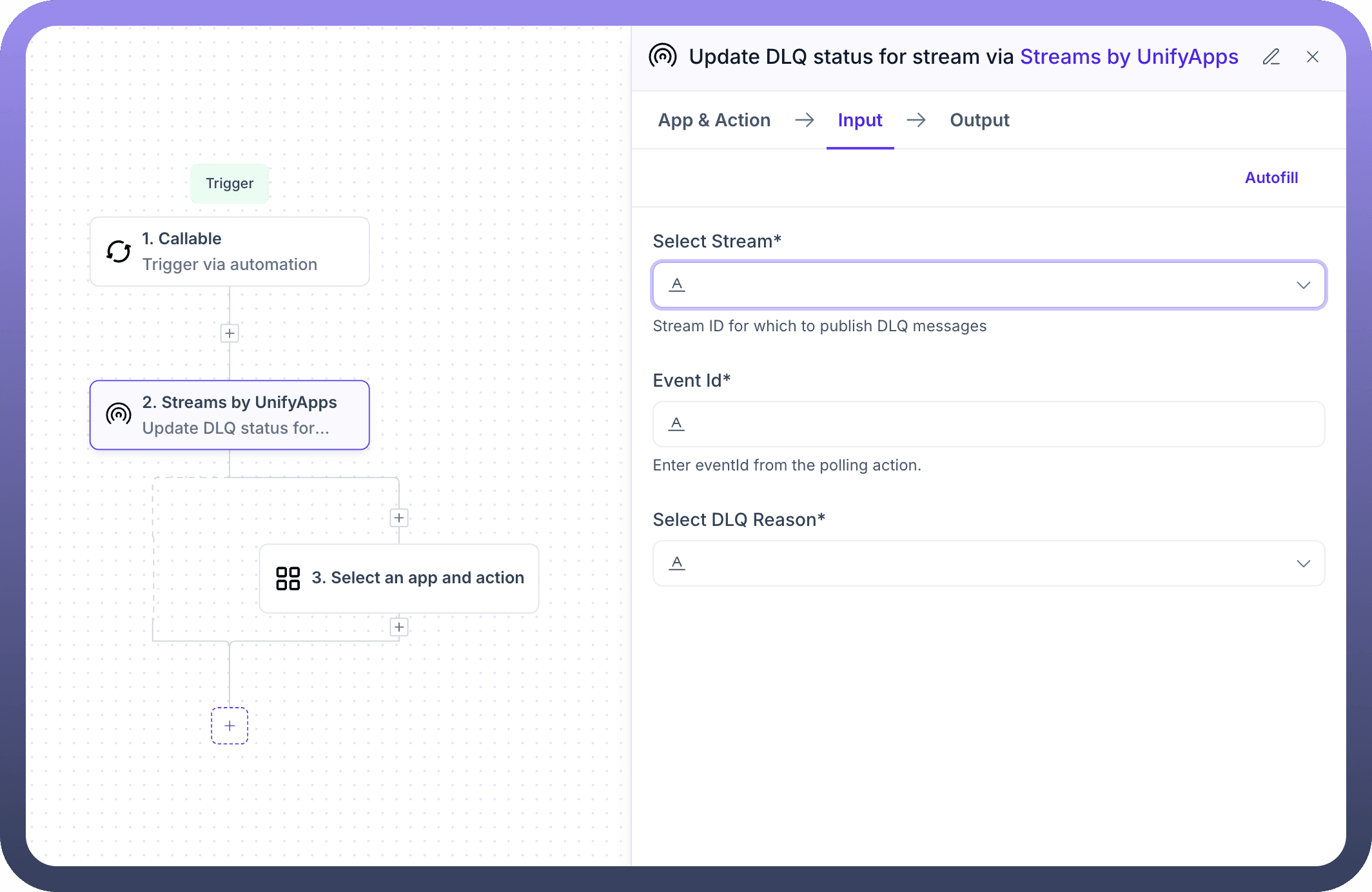This screenshot has height=892, width=1372.
Task: Add step between Callable and Streams nodes
Action: 230,333
